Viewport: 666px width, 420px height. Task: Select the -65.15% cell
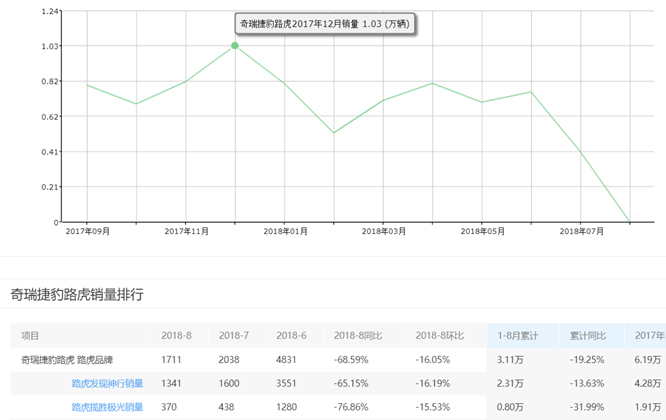351,383
